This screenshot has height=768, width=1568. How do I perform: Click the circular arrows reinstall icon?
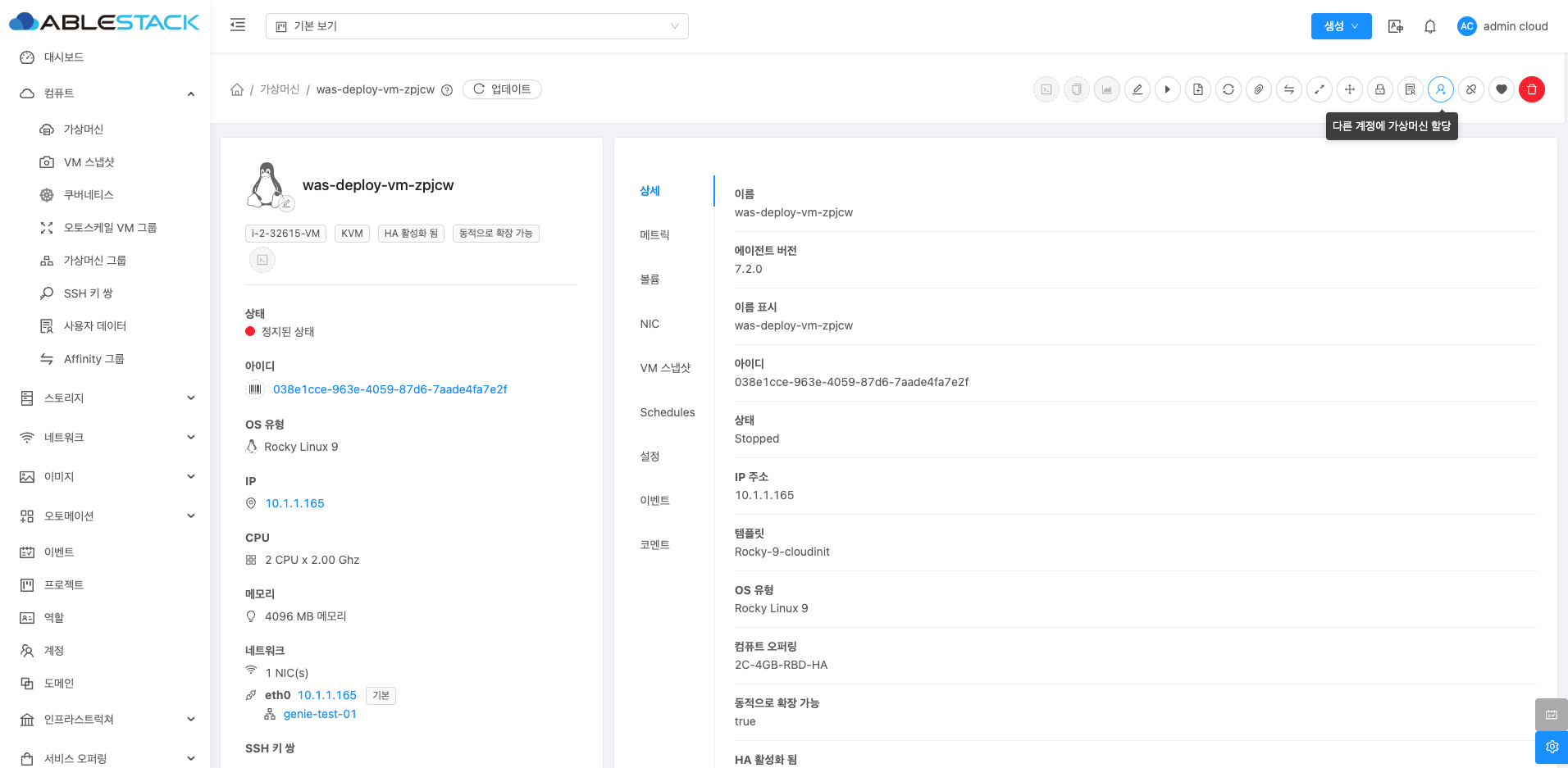click(1228, 89)
